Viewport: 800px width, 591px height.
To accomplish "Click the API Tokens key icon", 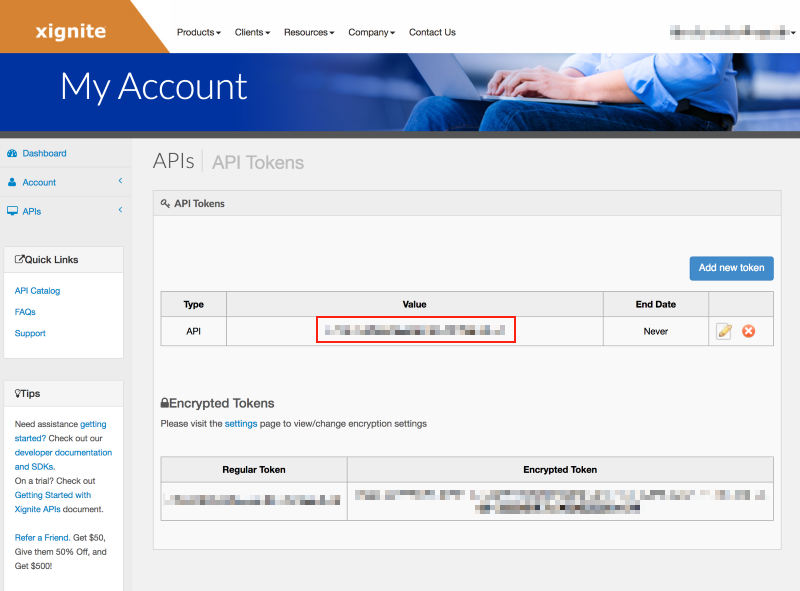I will pyautogui.click(x=165, y=203).
